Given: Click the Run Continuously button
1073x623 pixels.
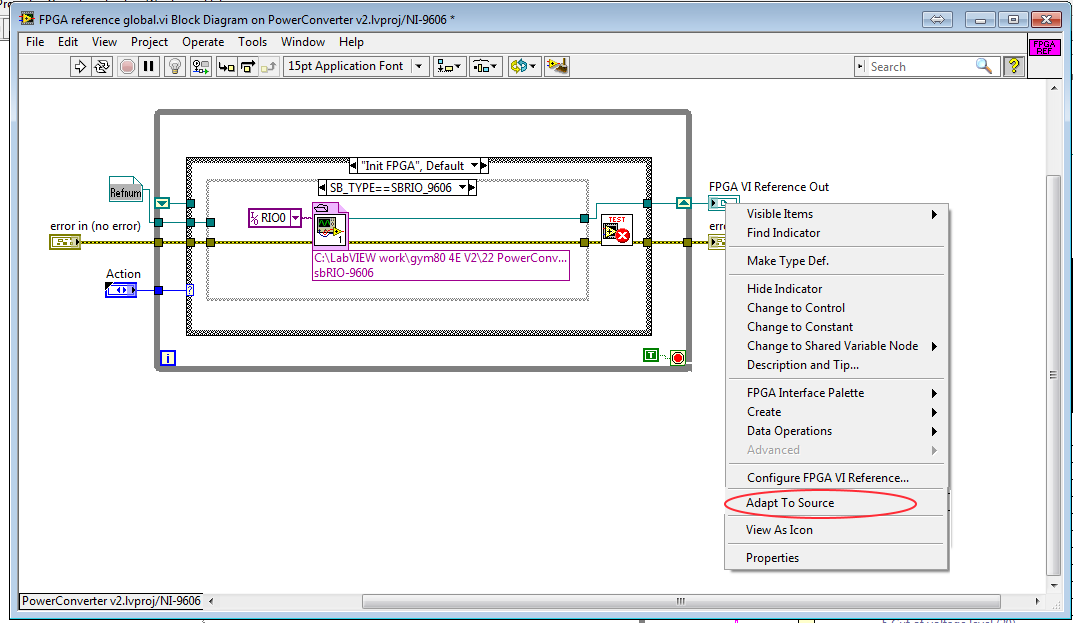Looking at the screenshot, I should [102, 67].
